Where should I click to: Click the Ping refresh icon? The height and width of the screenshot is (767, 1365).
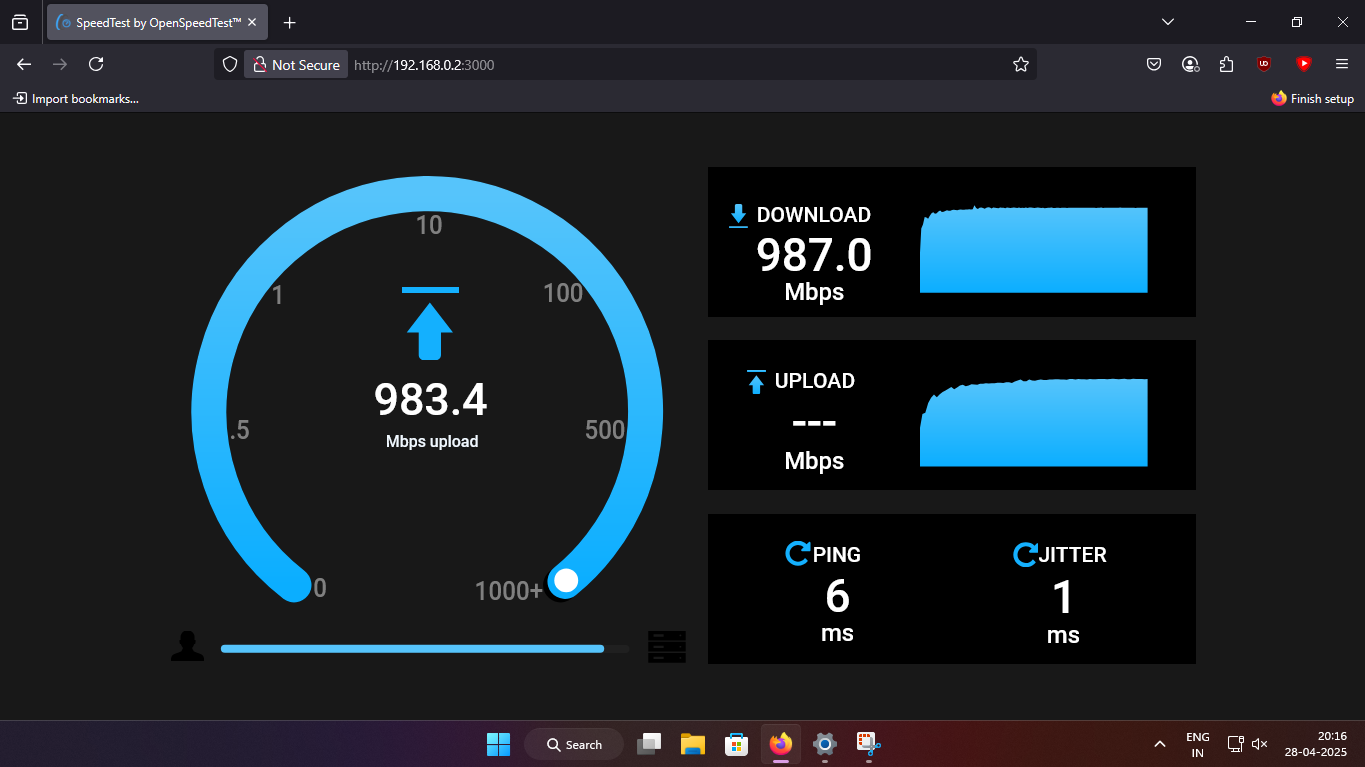pos(797,554)
